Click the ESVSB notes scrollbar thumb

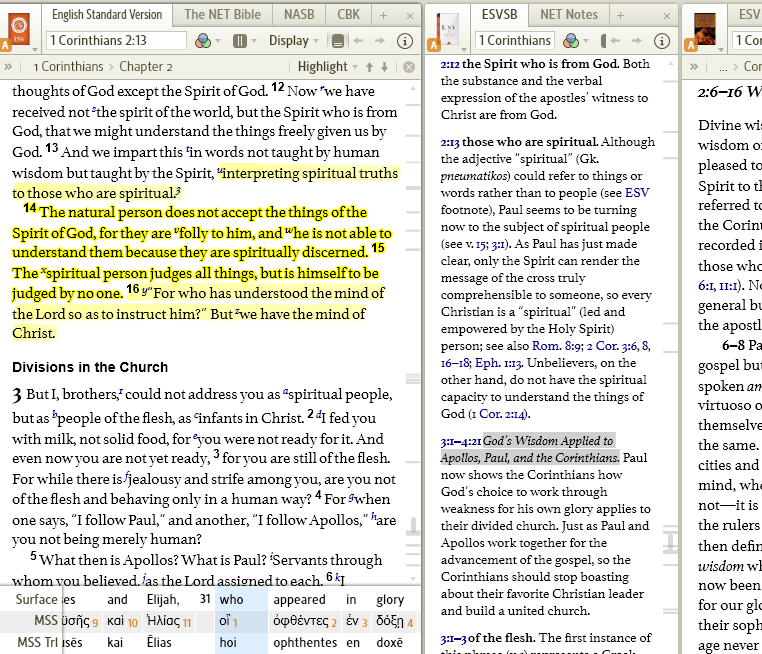[671, 542]
